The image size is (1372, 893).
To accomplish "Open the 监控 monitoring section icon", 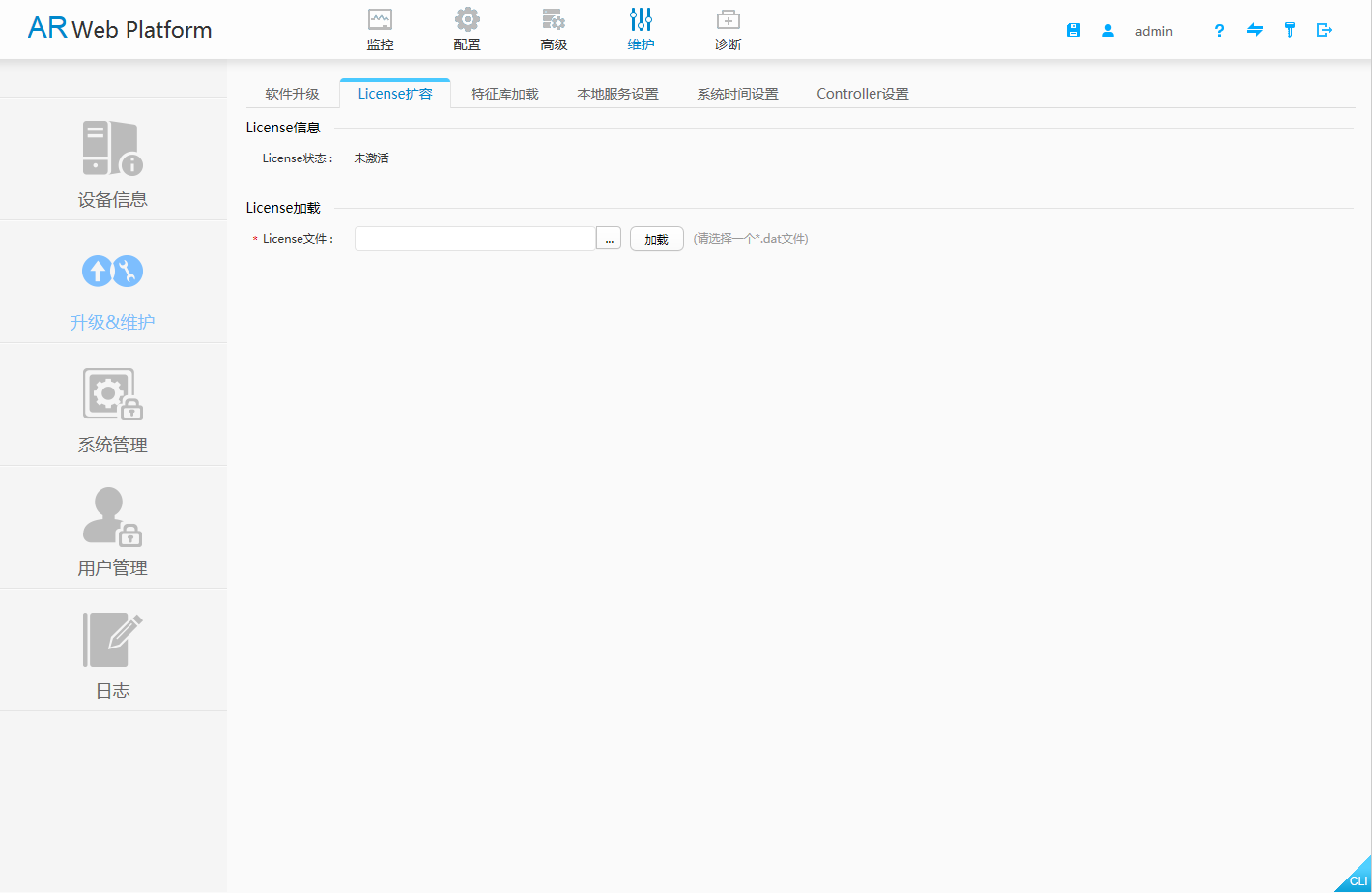I will point(380,20).
